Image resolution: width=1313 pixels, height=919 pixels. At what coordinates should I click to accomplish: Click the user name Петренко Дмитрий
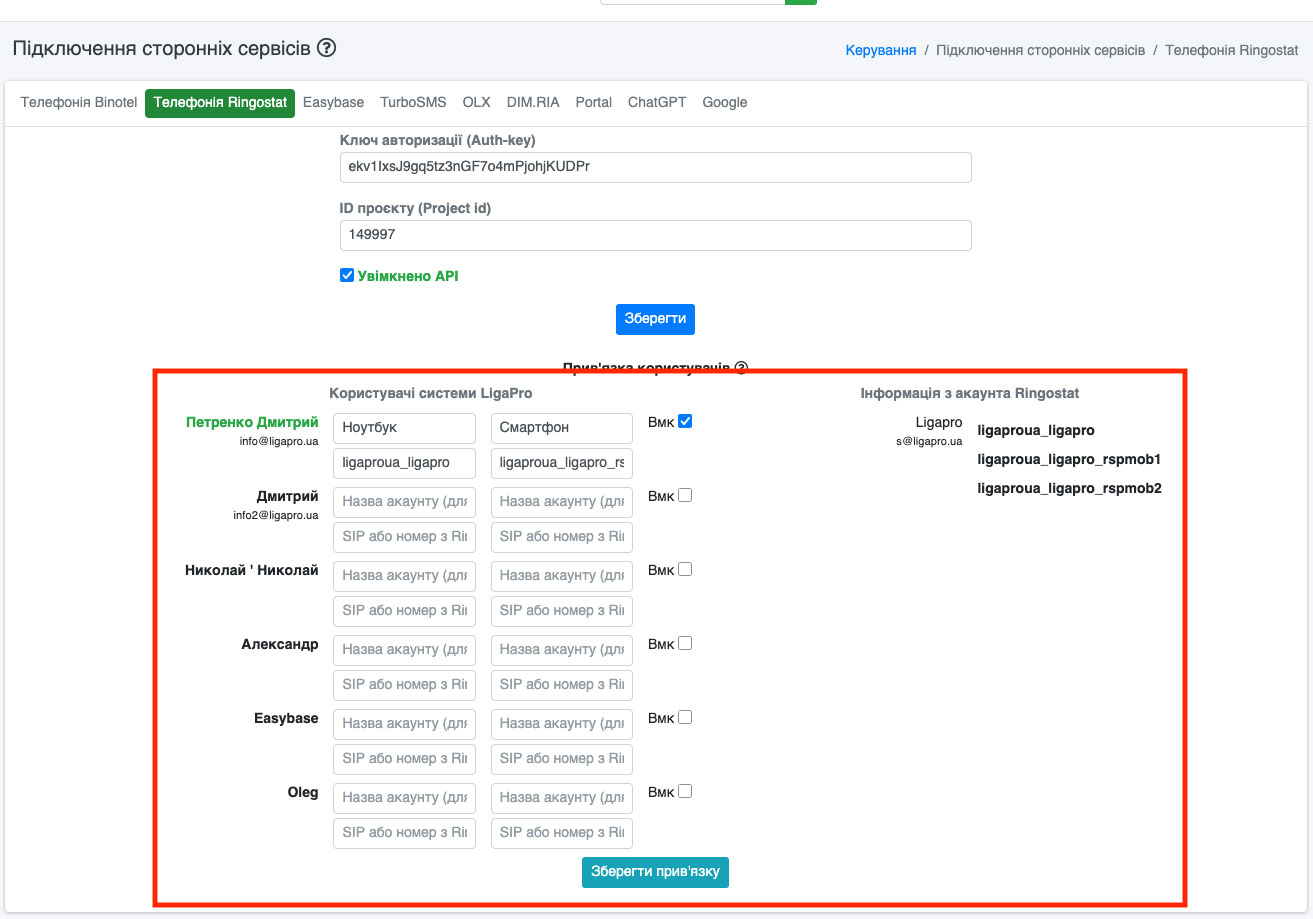(252, 422)
